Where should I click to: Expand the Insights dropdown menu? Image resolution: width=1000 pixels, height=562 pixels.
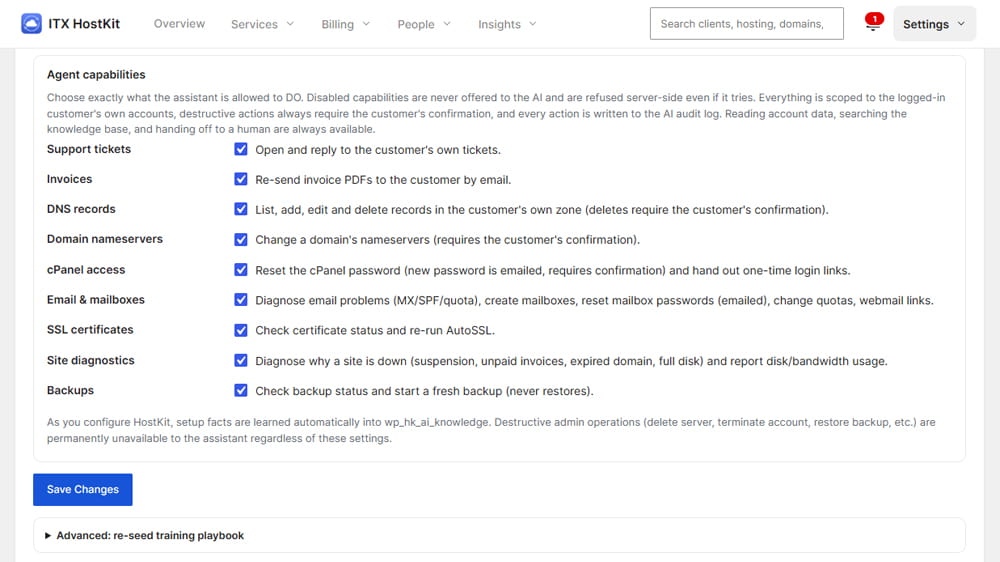pyautogui.click(x=507, y=24)
